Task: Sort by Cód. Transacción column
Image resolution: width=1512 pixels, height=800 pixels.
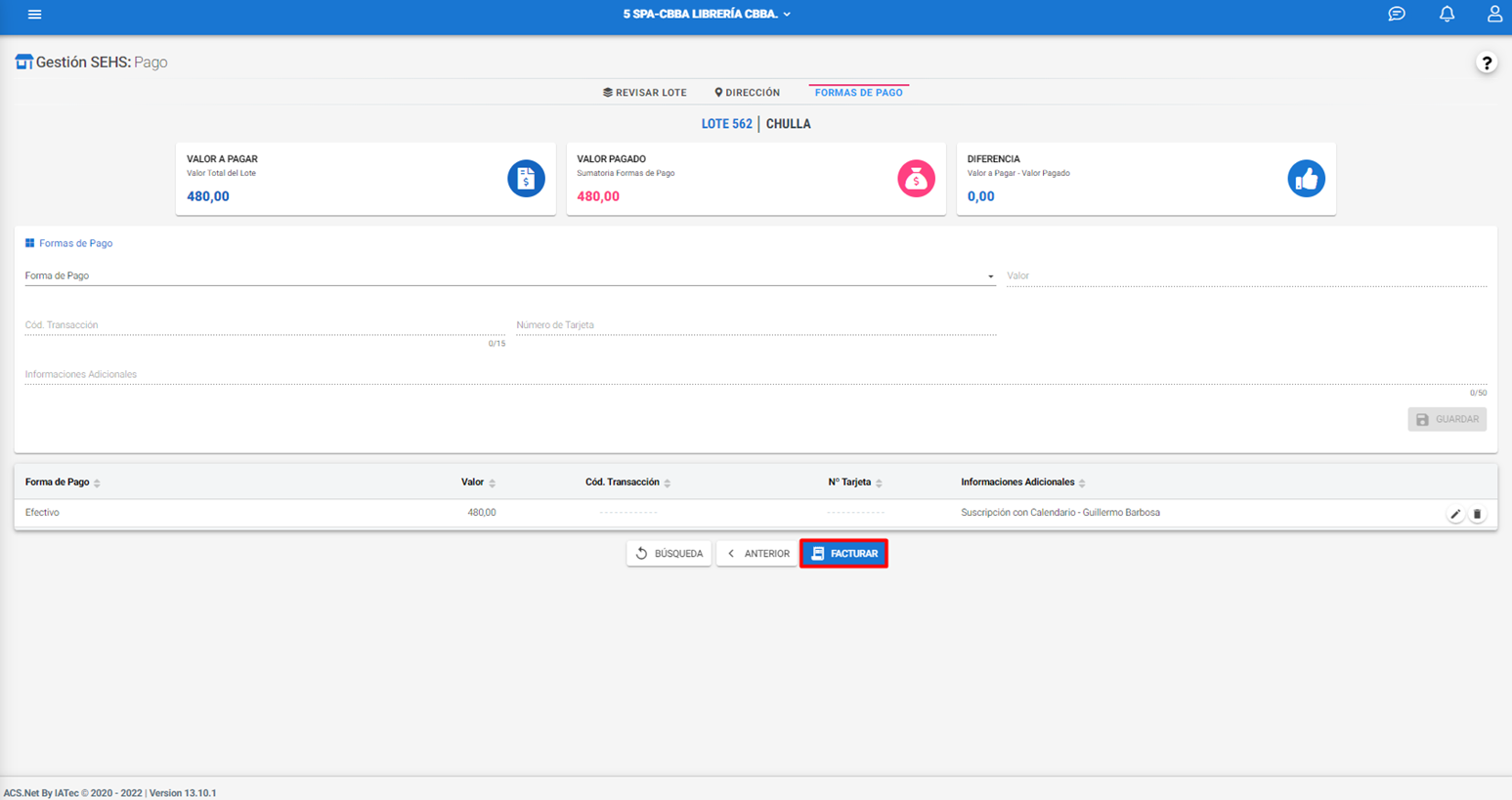Action: coord(628,483)
